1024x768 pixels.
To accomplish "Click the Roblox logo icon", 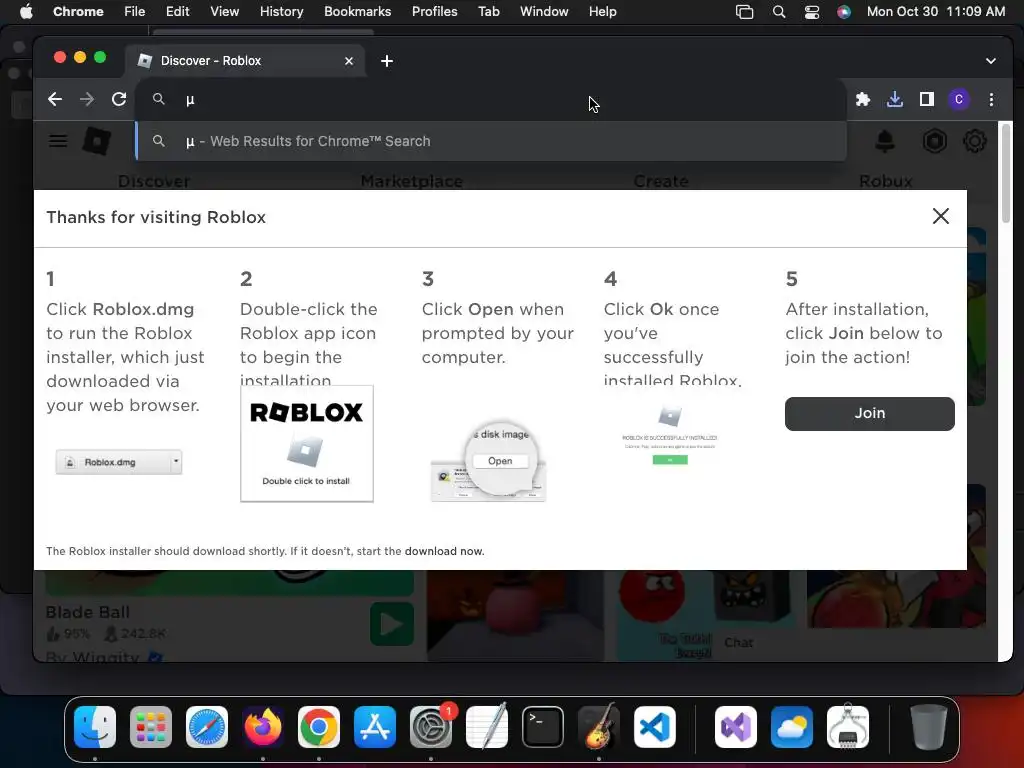I will click(x=97, y=141).
